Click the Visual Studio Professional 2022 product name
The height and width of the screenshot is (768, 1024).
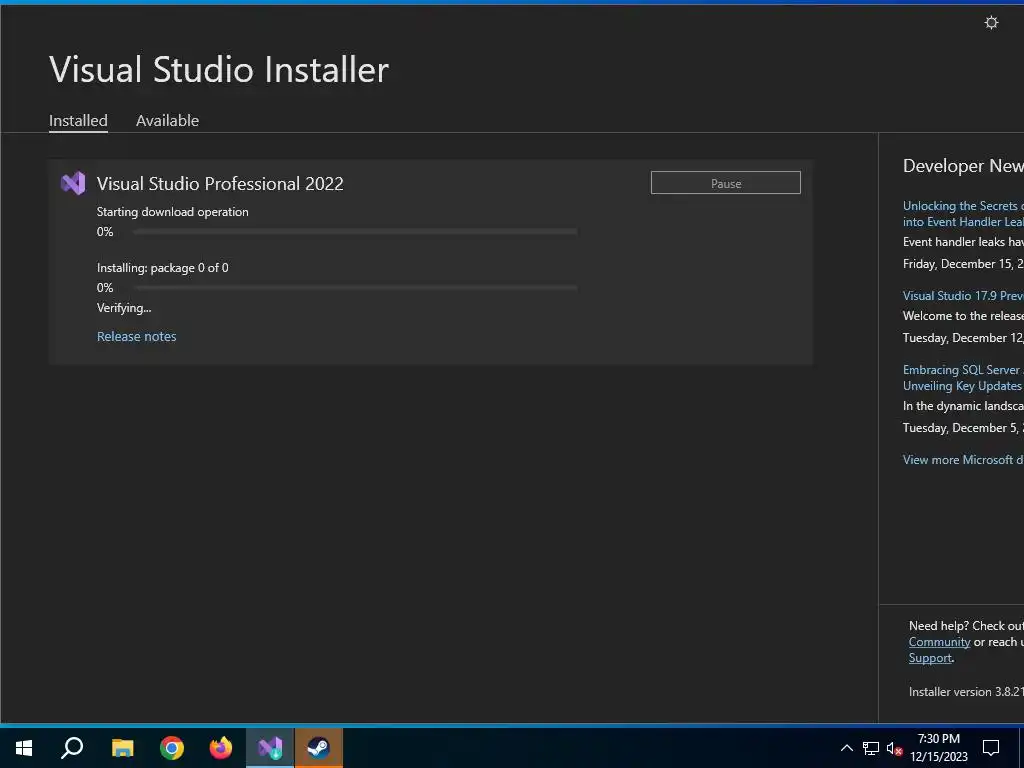pyautogui.click(x=220, y=184)
